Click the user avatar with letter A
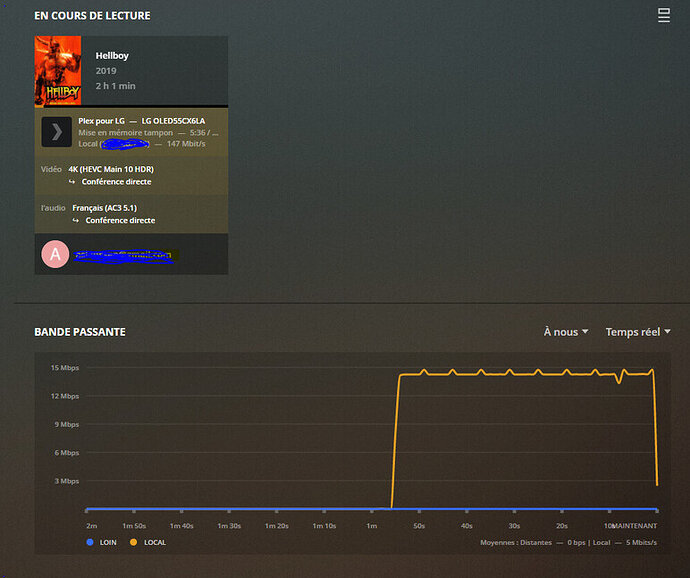This screenshot has width=690, height=578. (55, 254)
